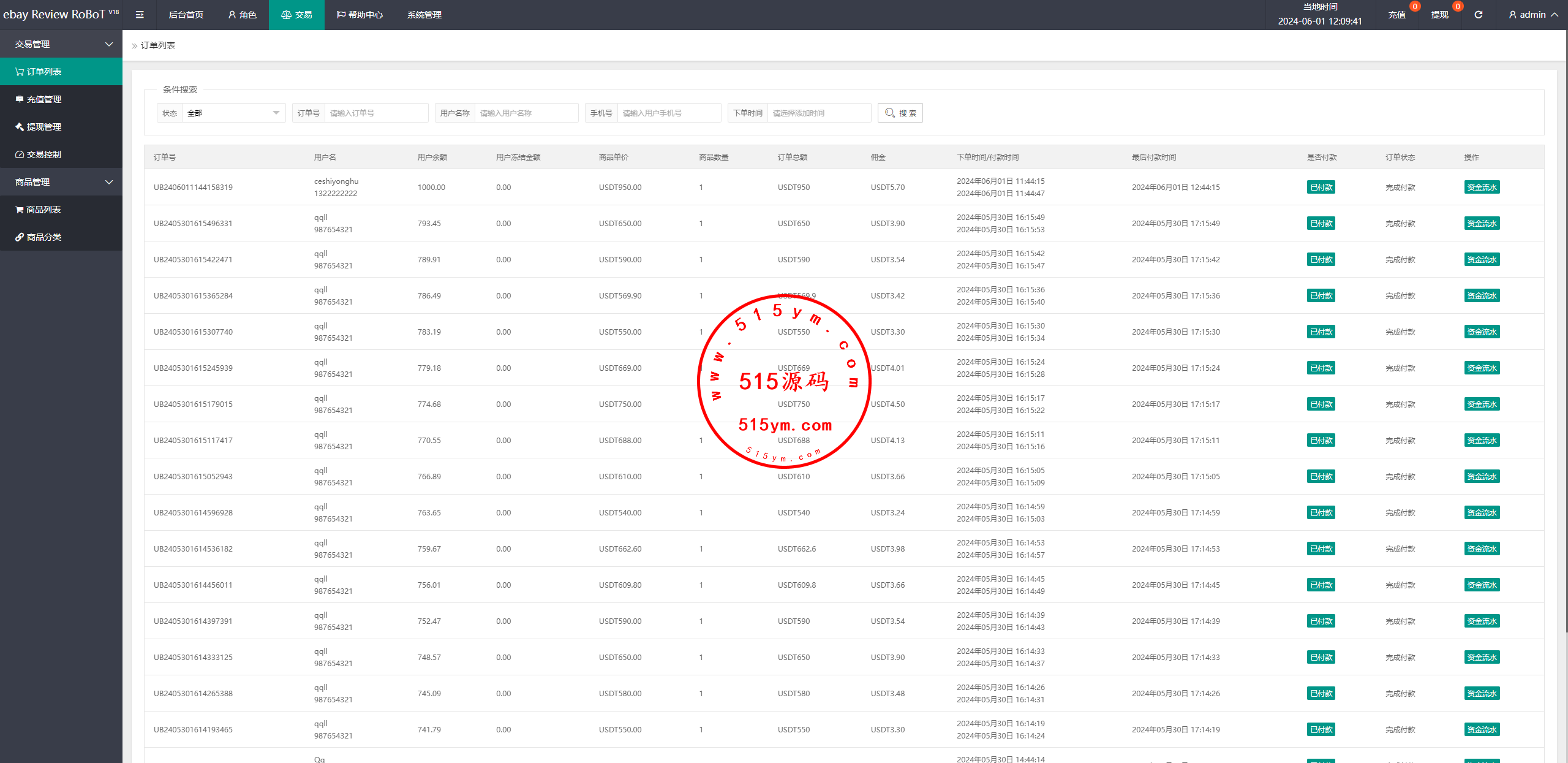
Task: Open 商品列表 in the sidebar
Action: pyautogui.click(x=43, y=210)
